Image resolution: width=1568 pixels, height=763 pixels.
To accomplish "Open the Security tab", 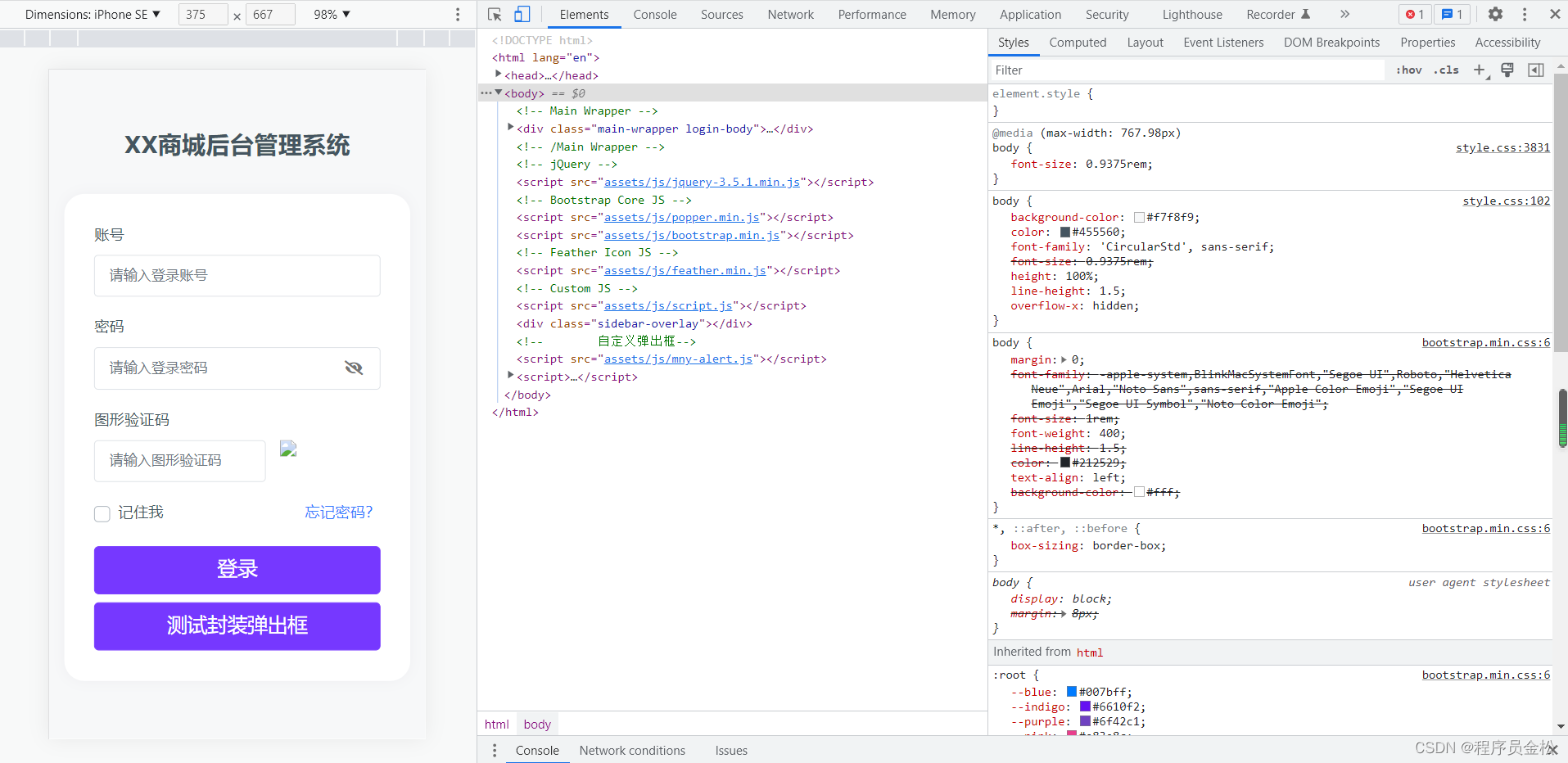I will pyautogui.click(x=1107, y=14).
